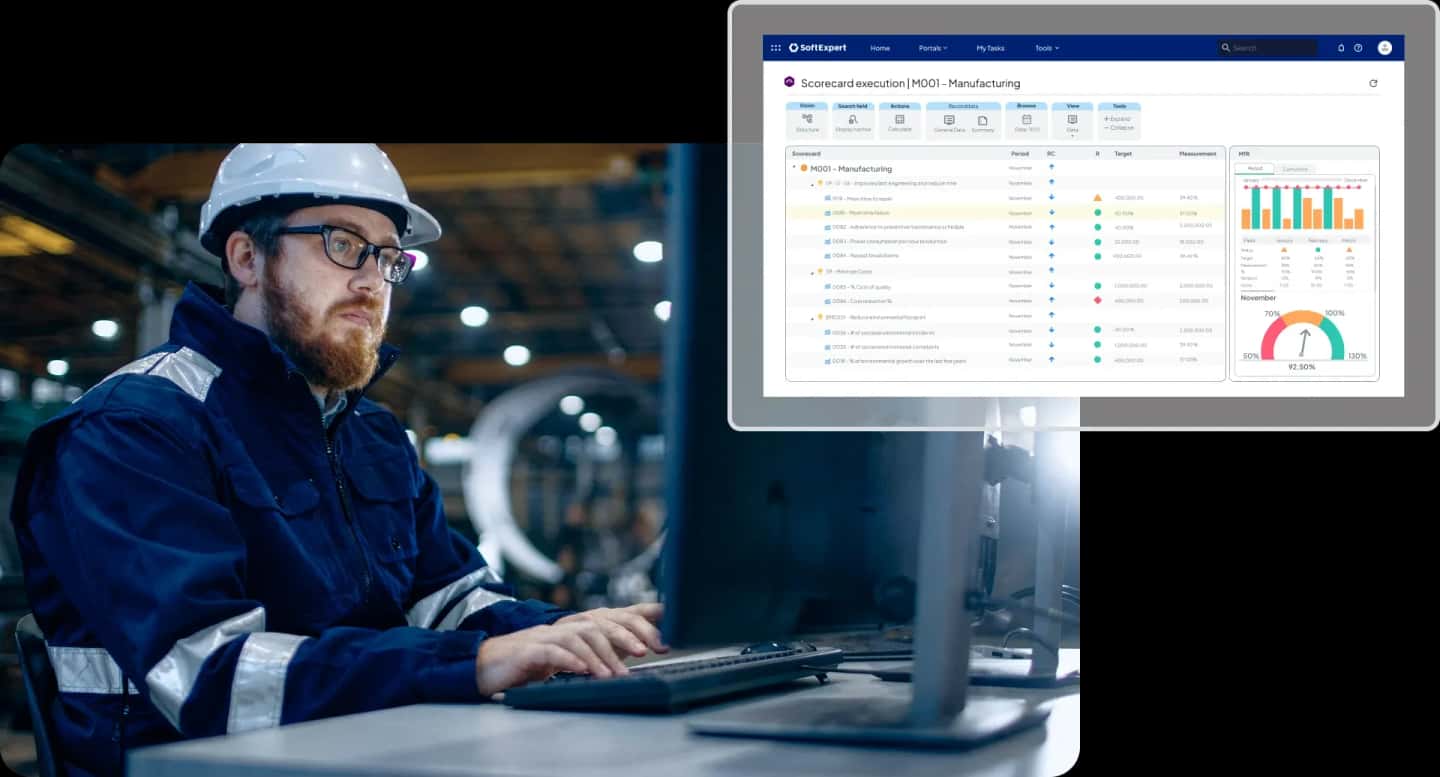Click Collapse in Tools group
Screen dimensions: 1440x777
point(1119,128)
